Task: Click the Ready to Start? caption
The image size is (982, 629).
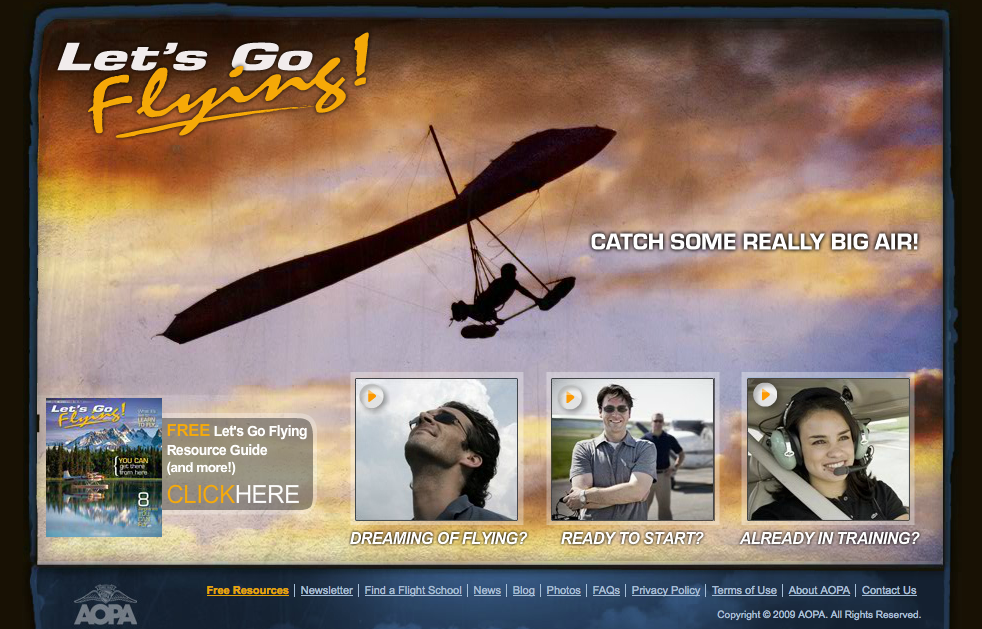Action: click(x=632, y=538)
